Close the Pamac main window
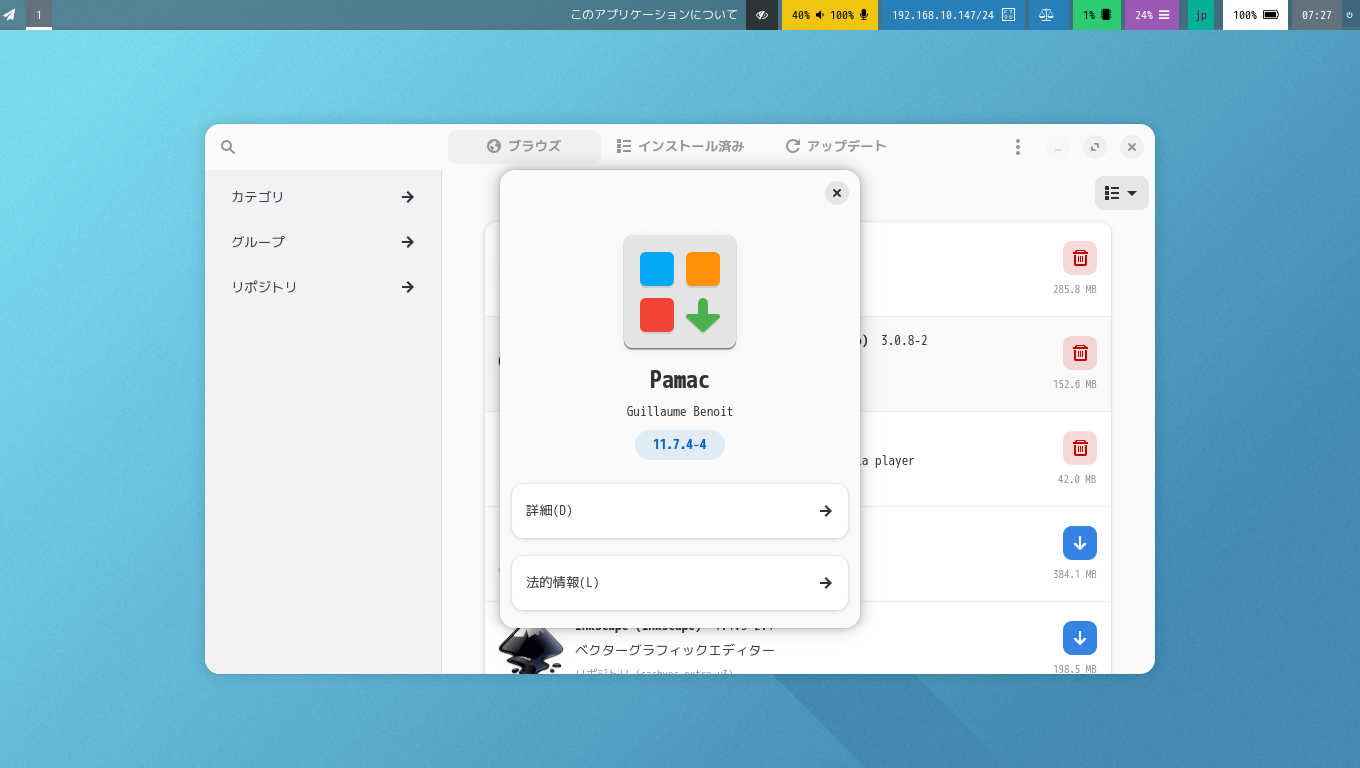1360x768 pixels. pyautogui.click(x=1132, y=147)
